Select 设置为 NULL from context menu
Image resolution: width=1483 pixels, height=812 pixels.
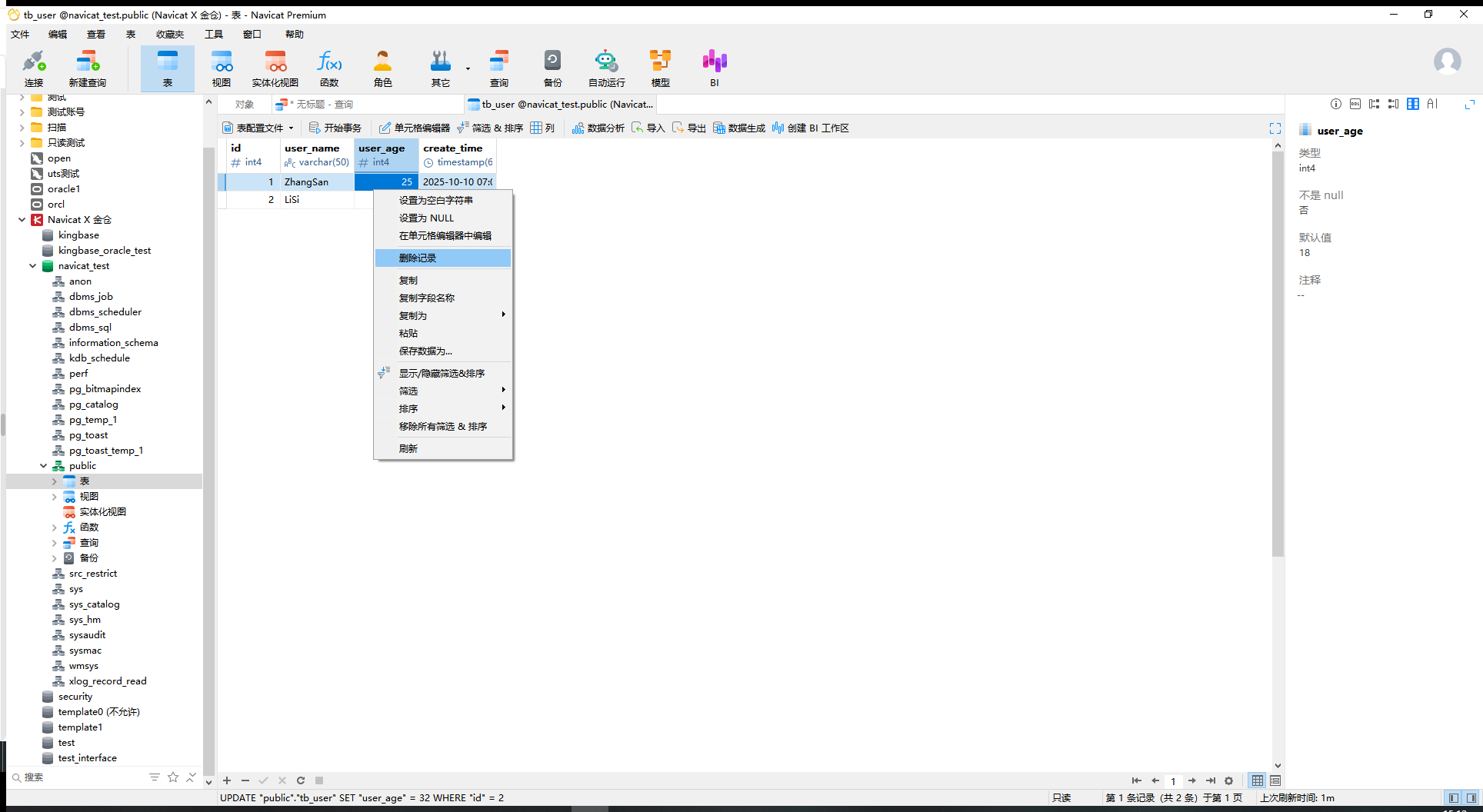[443, 218]
